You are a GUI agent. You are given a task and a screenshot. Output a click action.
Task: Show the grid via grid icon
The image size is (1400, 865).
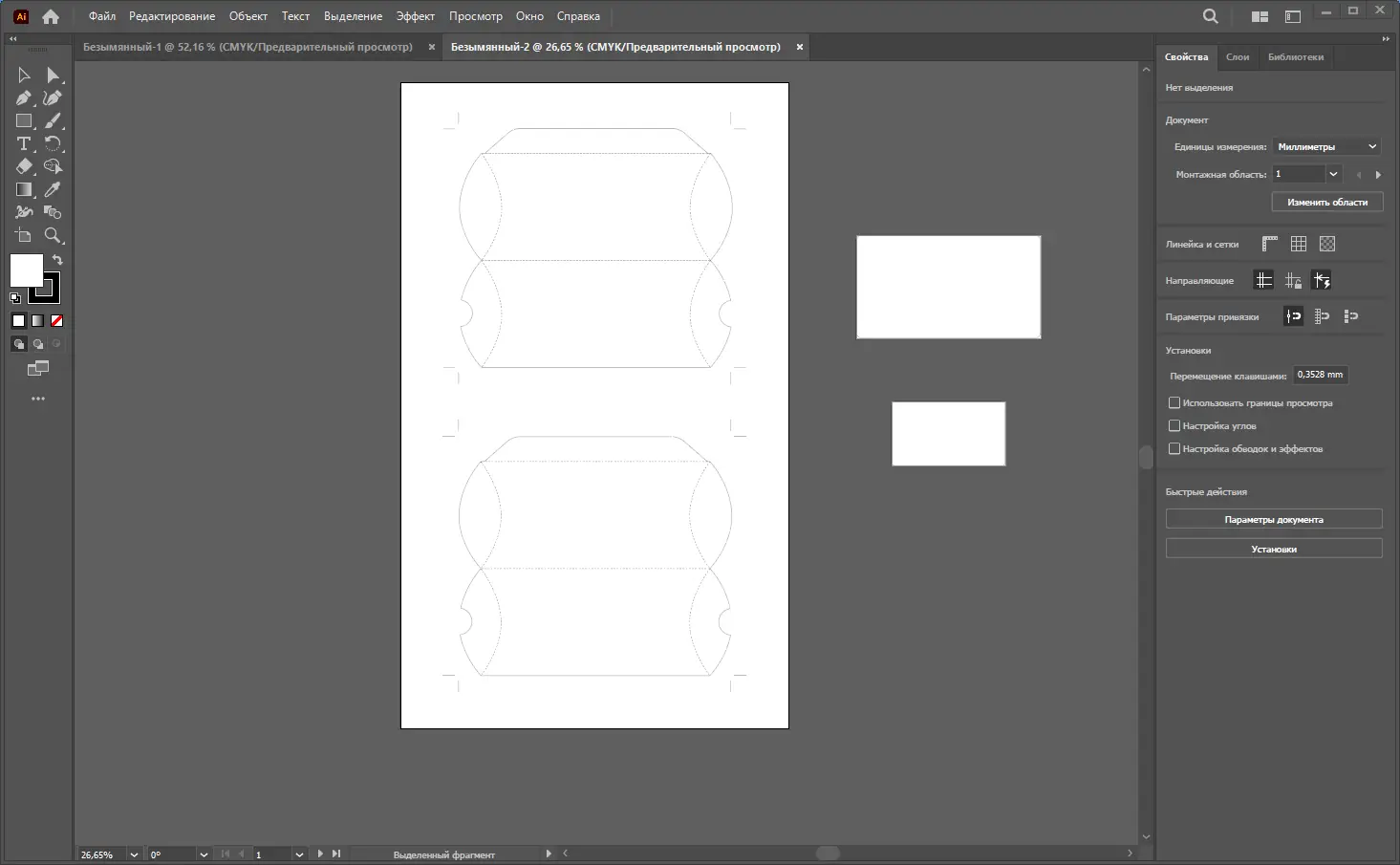click(1299, 245)
